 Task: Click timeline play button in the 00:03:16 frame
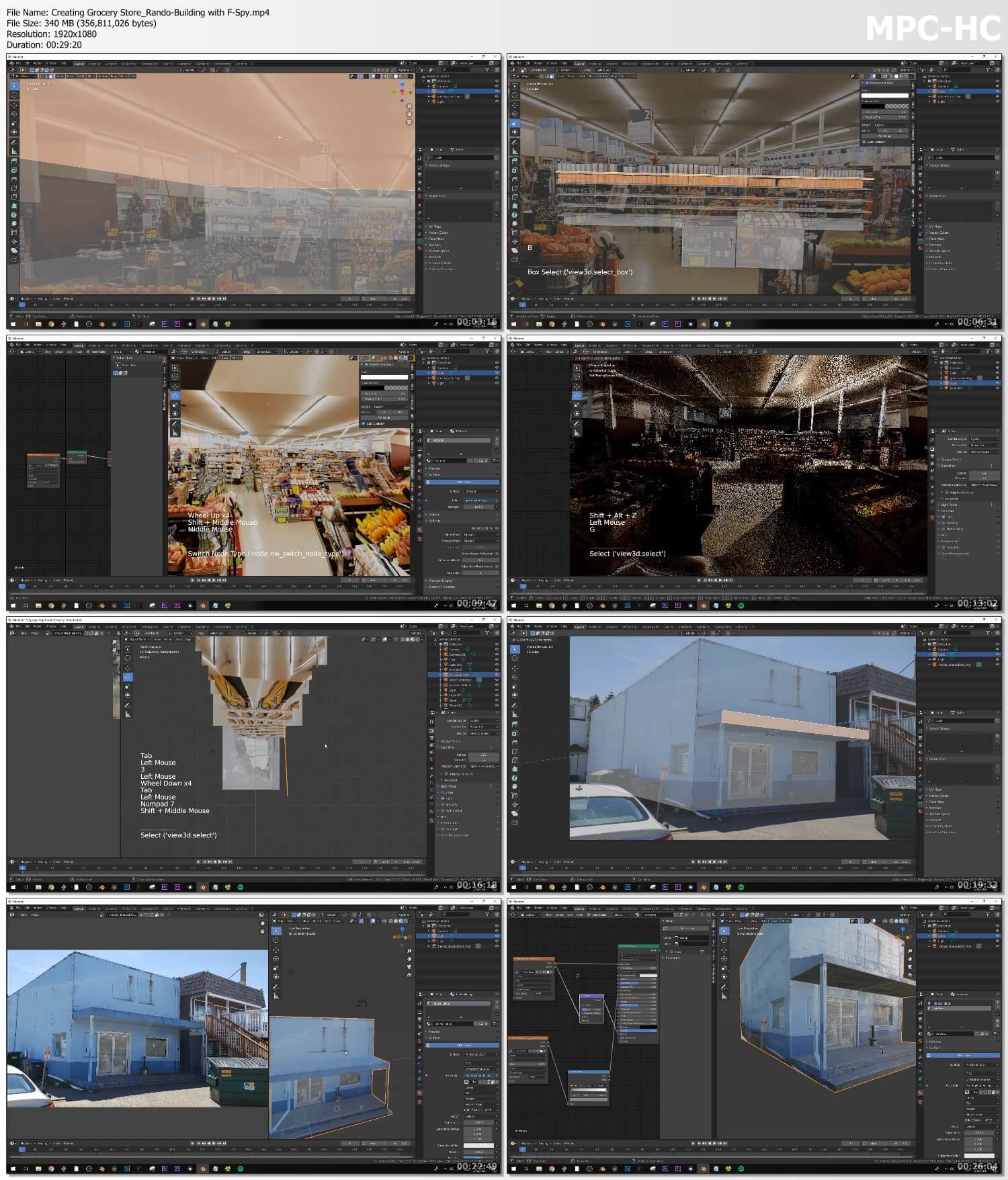214,298
